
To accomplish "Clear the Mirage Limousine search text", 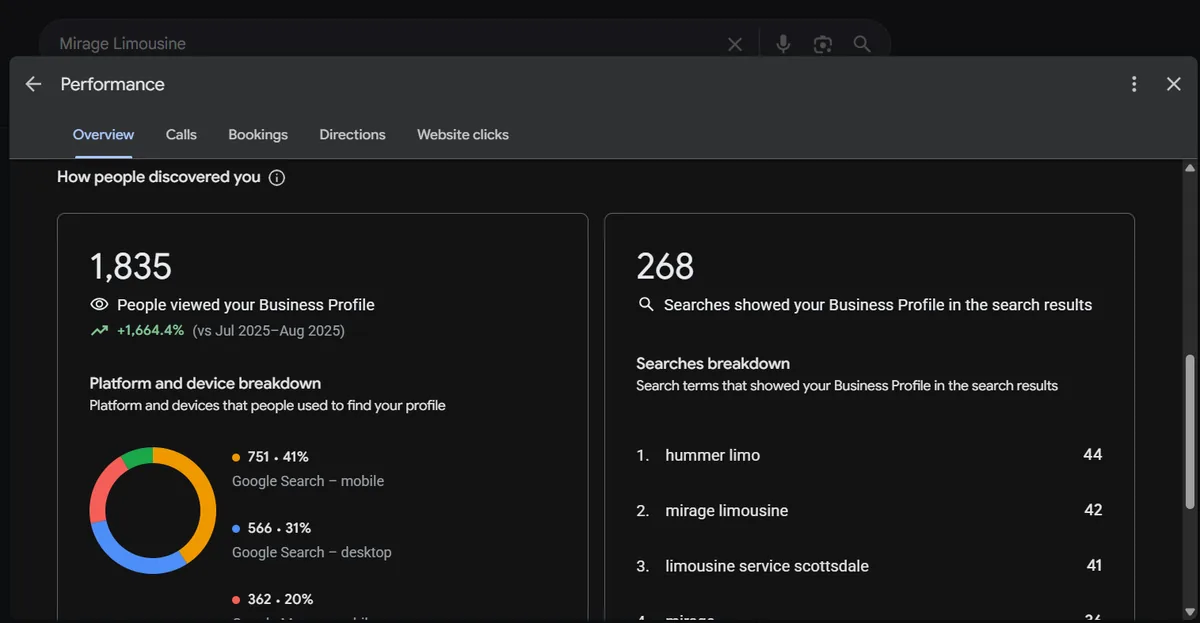I will tap(735, 44).
